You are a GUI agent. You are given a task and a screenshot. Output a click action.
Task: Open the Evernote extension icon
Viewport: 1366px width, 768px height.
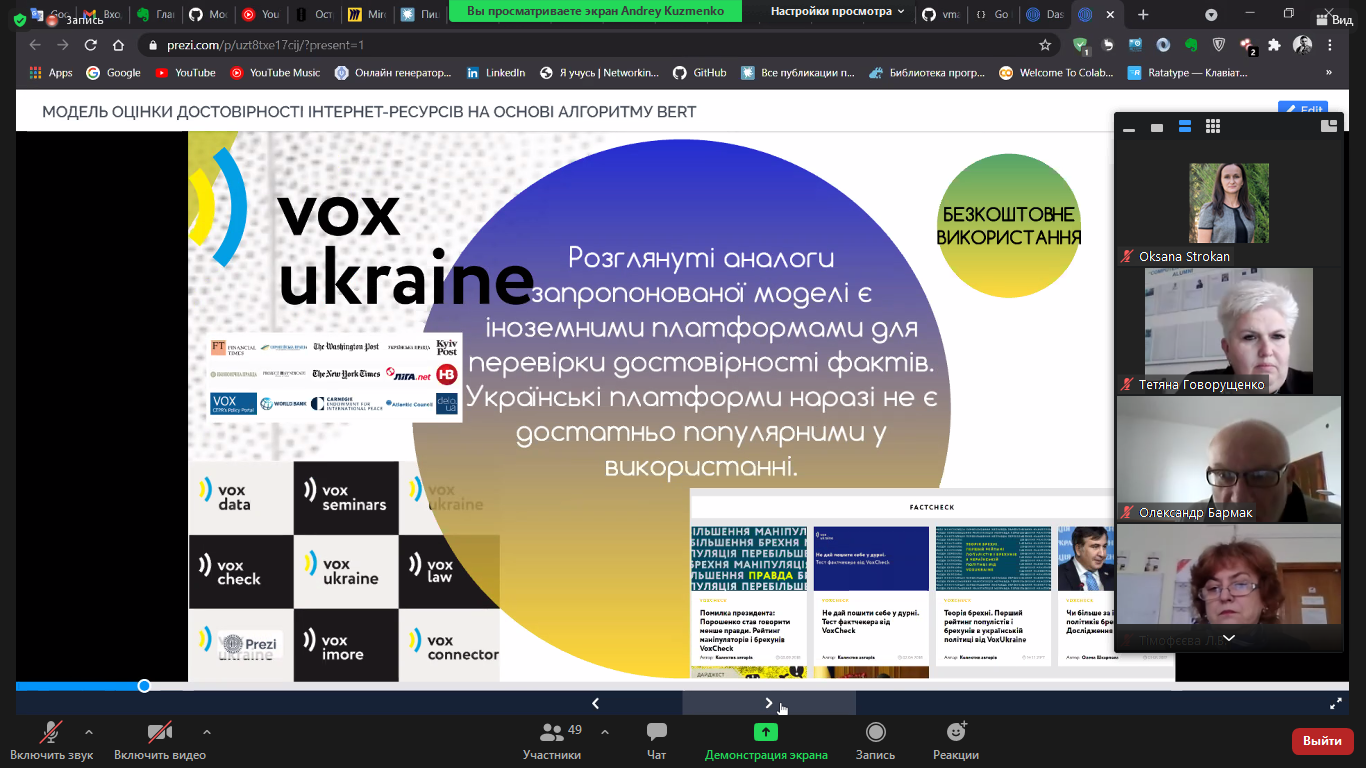click(x=1191, y=45)
